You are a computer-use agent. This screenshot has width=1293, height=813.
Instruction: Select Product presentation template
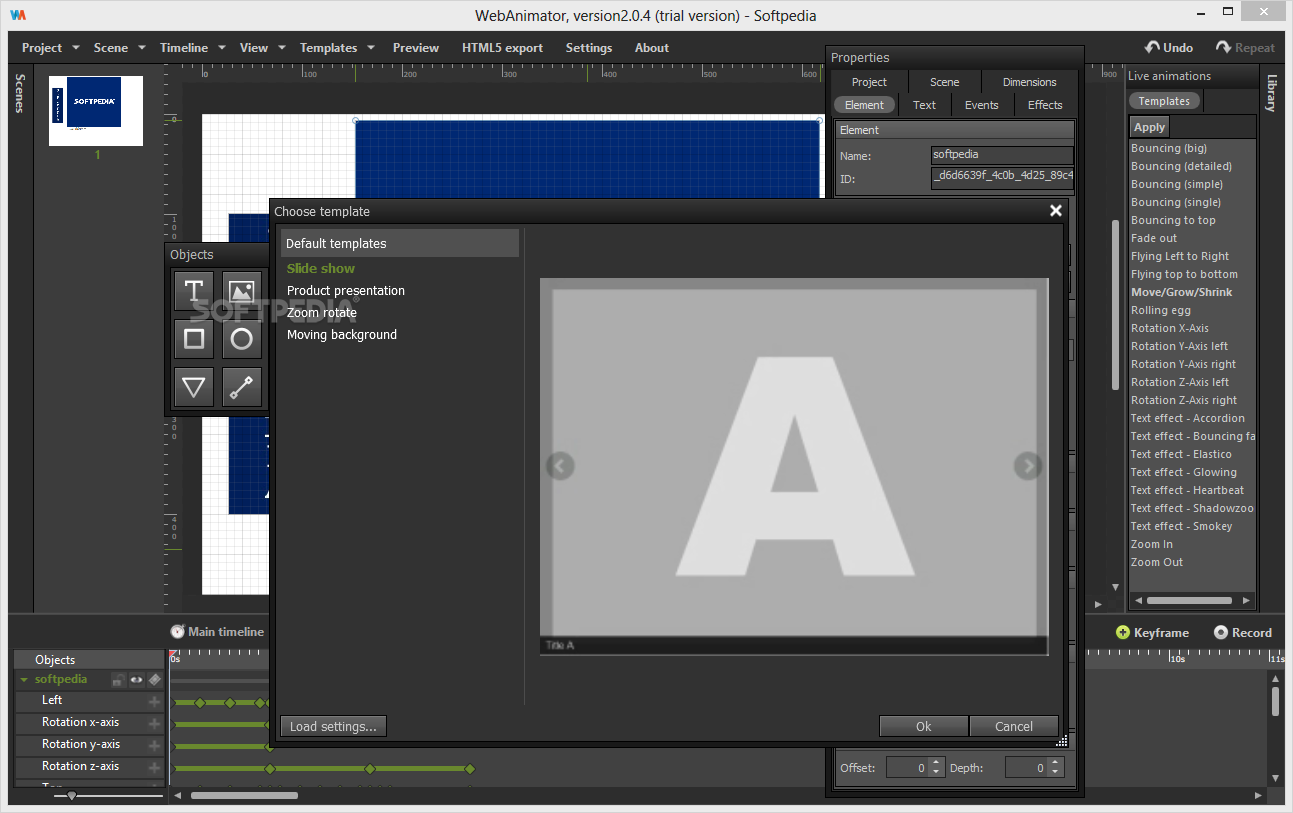[346, 291]
